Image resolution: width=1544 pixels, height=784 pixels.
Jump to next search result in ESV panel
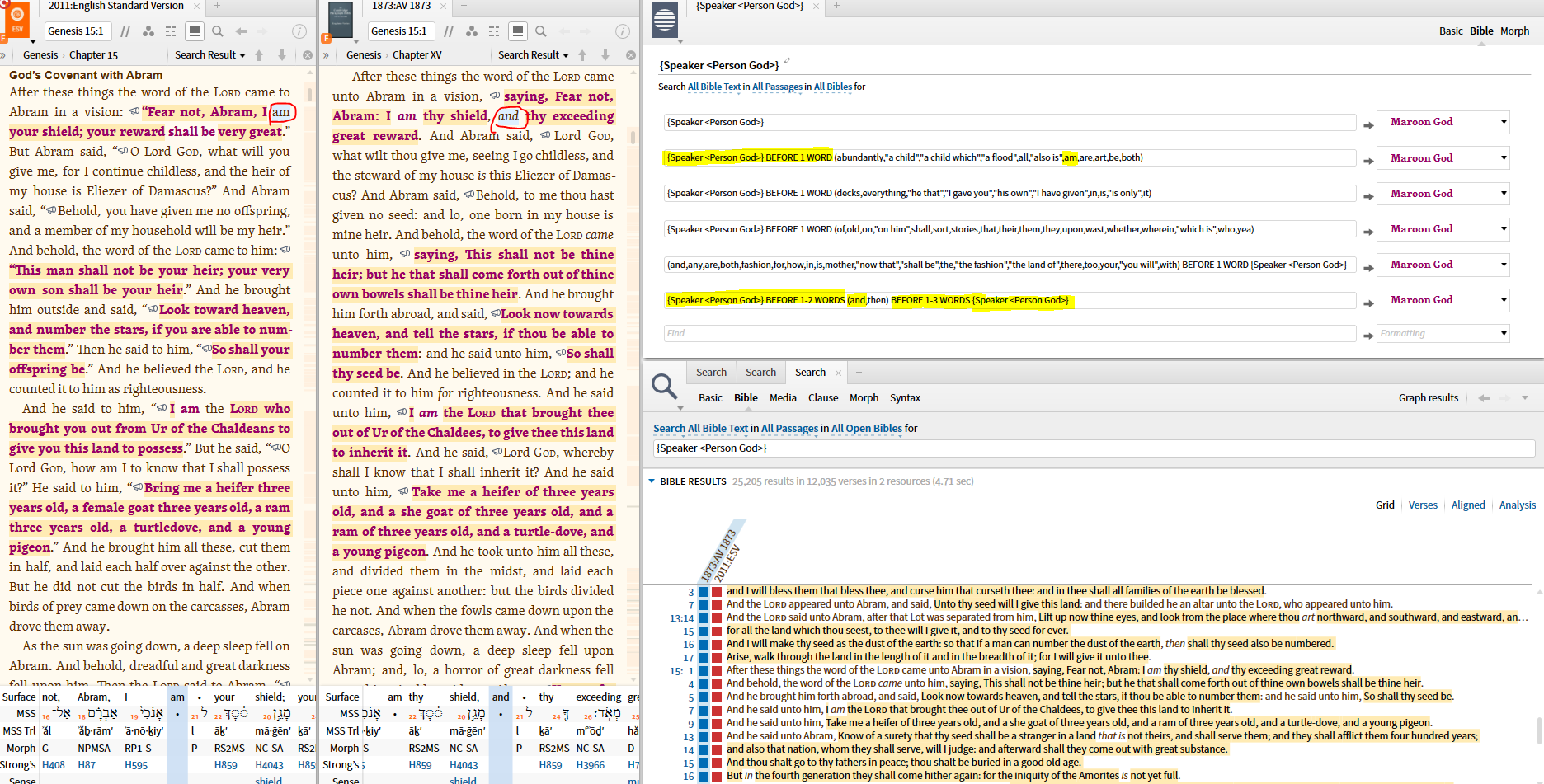pyautogui.click(x=282, y=55)
